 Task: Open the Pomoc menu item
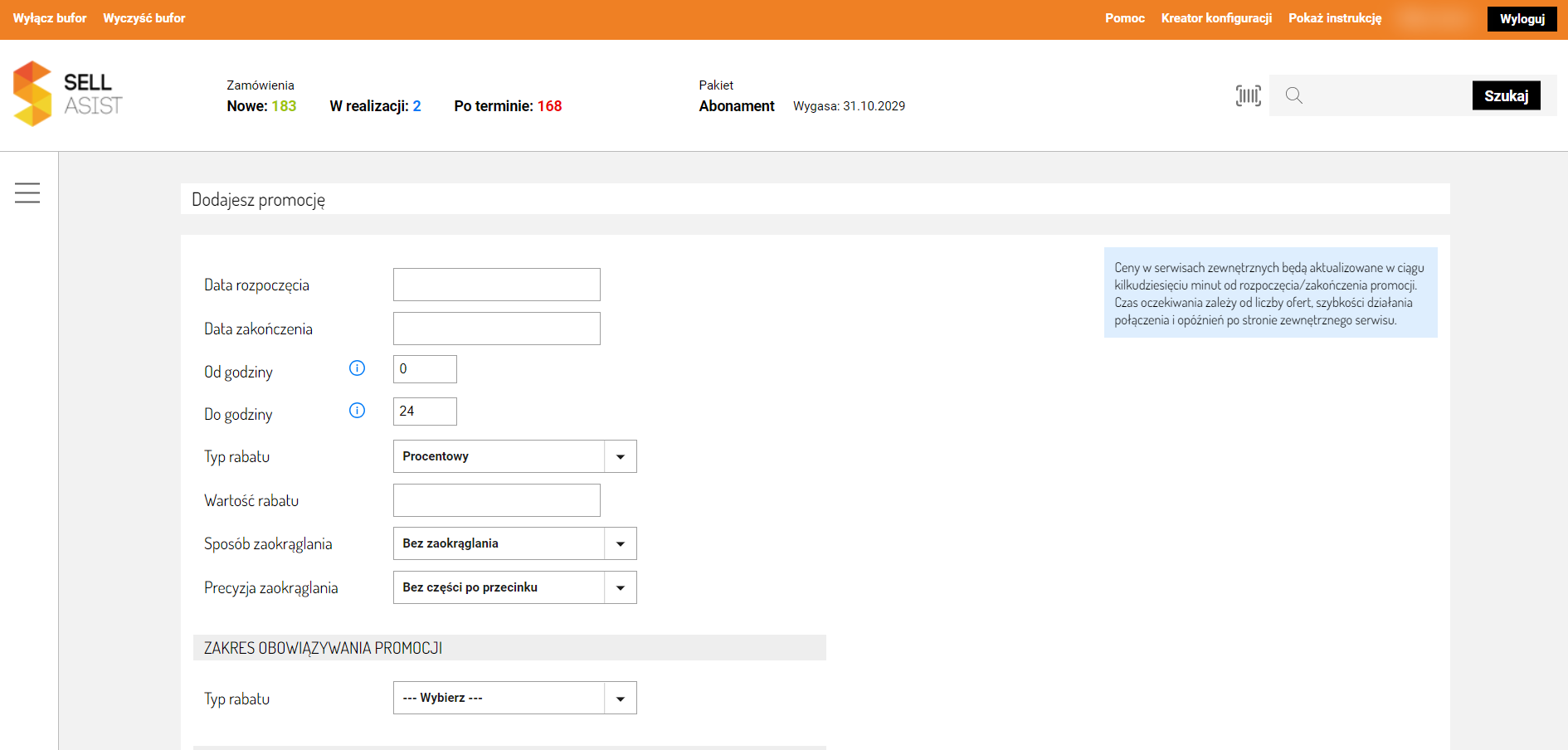[1124, 18]
